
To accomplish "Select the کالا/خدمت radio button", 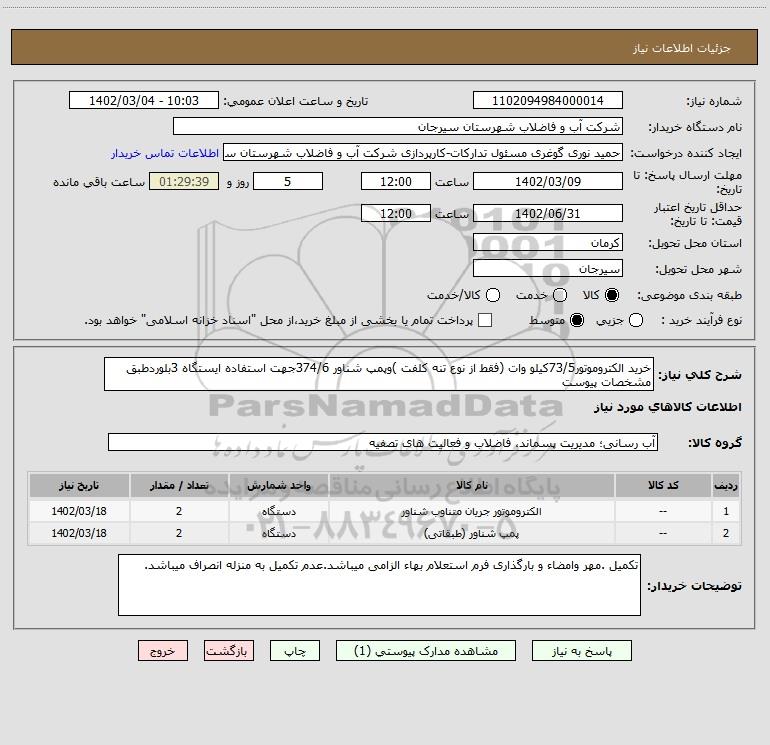I will point(493,295).
